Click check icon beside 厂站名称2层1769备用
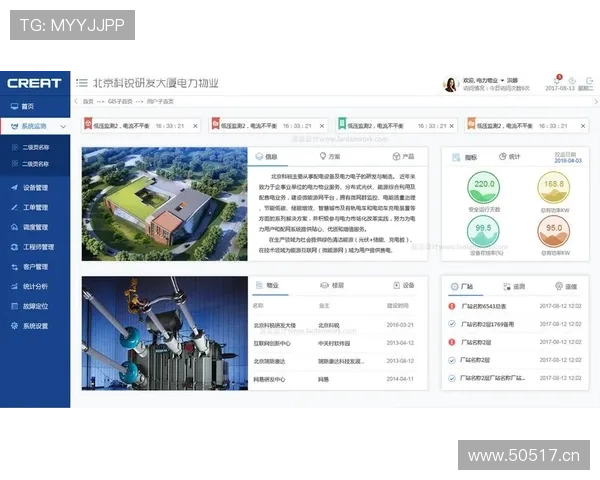The height and width of the screenshot is (480, 600). pyautogui.click(x=452, y=324)
